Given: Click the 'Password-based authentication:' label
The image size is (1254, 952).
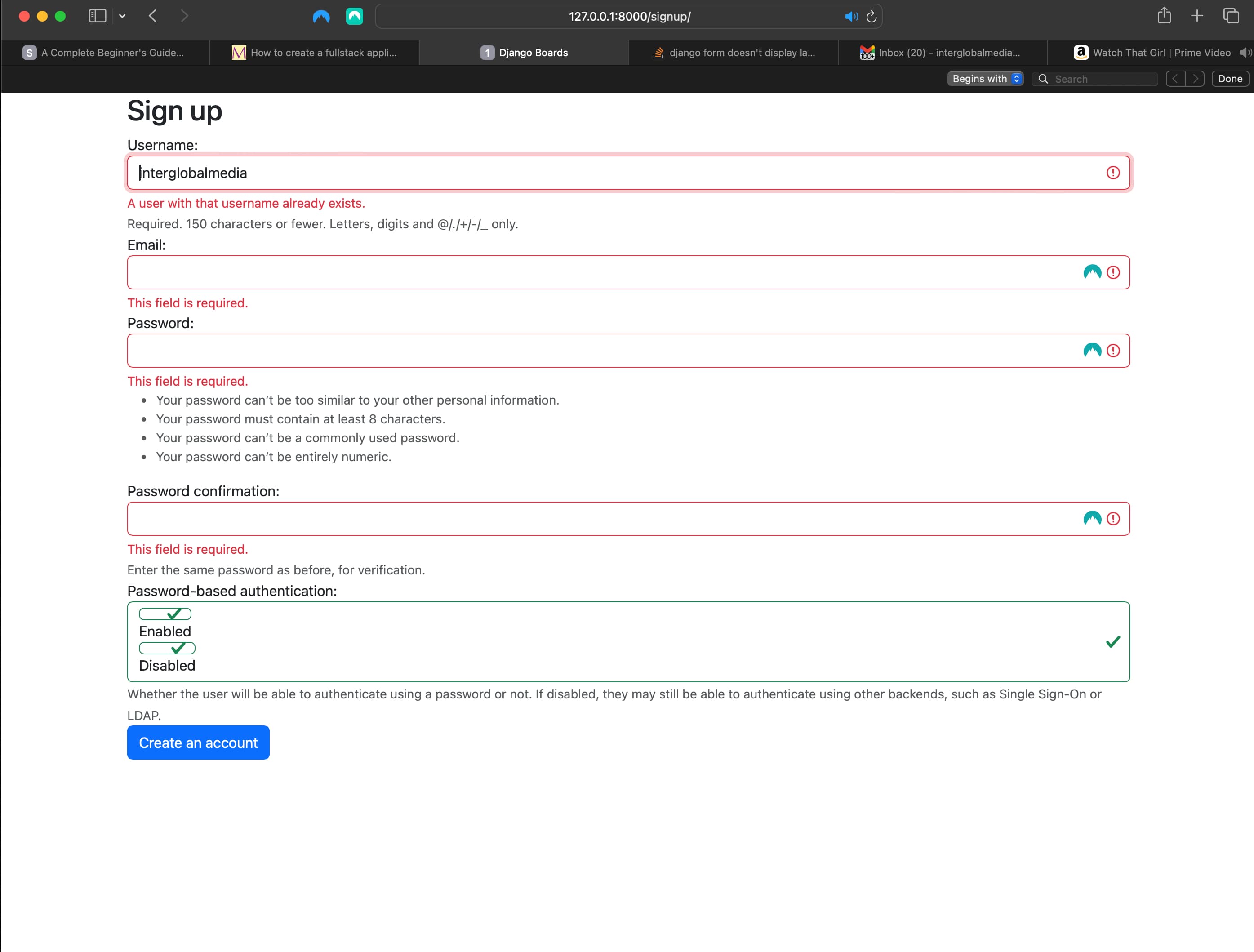Looking at the screenshot, I should pyautogui.click(x=232, y=592).
